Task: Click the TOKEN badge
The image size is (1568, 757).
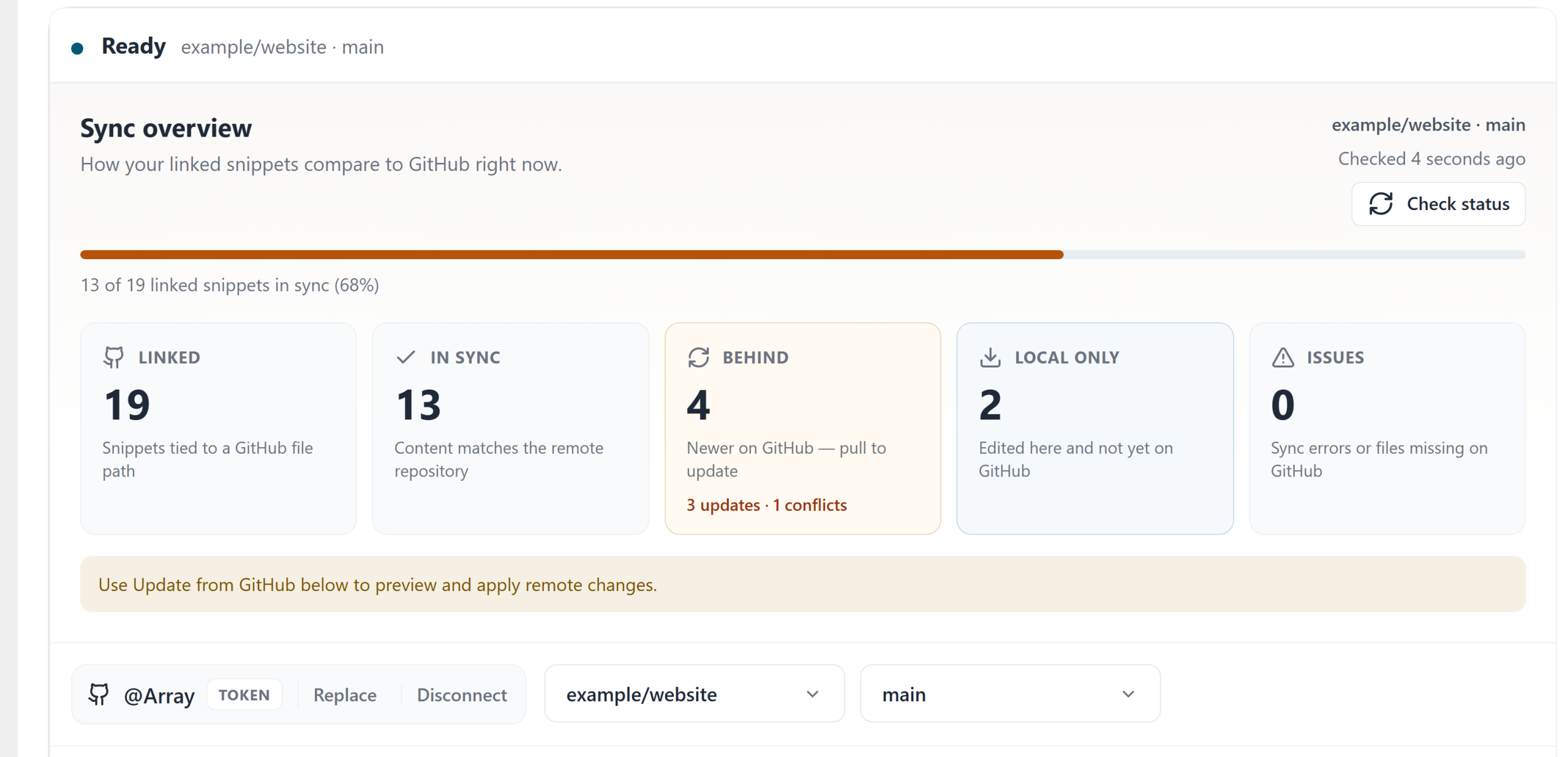Action: pyautogui.click(x=244, y=695)
